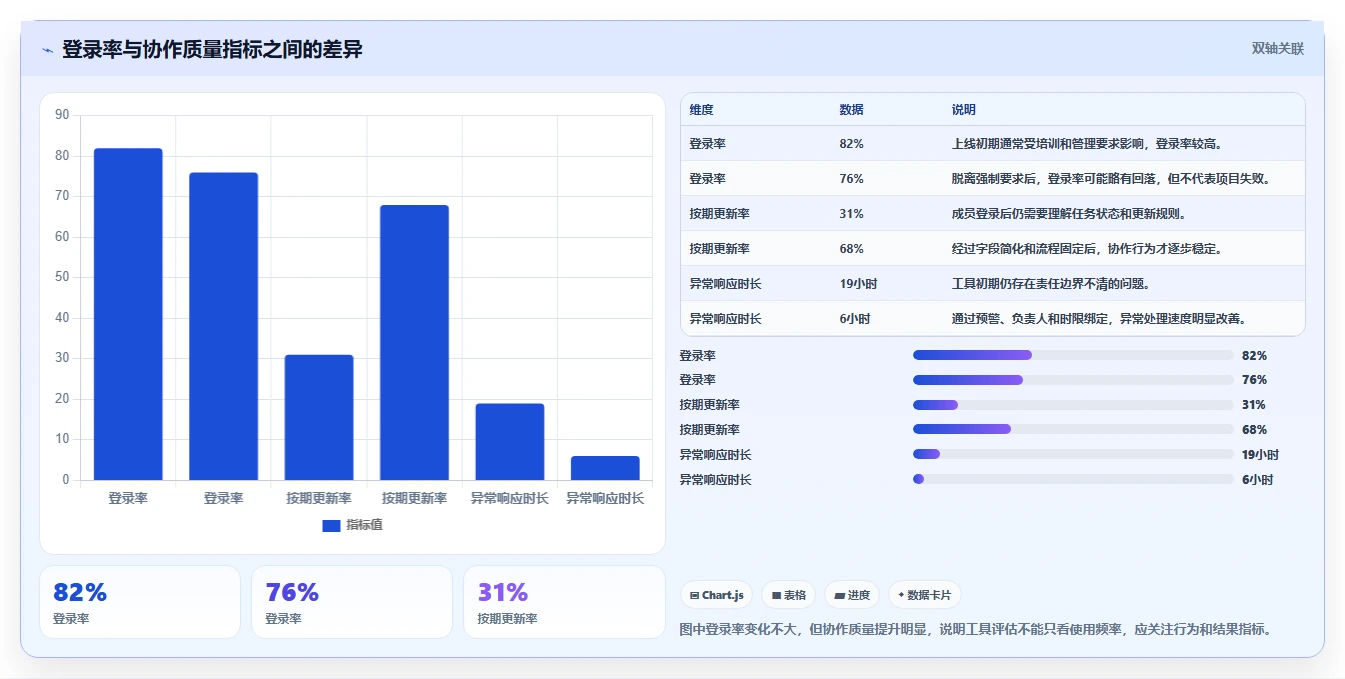This screenshot has height=679, width=1345.
Task: Click the 数据卡片 tag star icon
Action: pyautogui.click(x=901, y=595)
